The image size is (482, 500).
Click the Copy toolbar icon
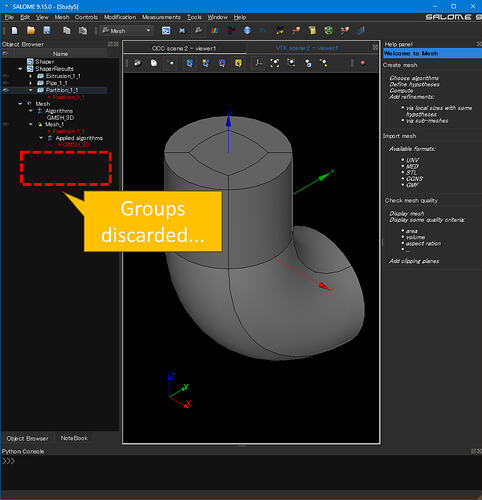pyautogui.click(x=67, y=31)
